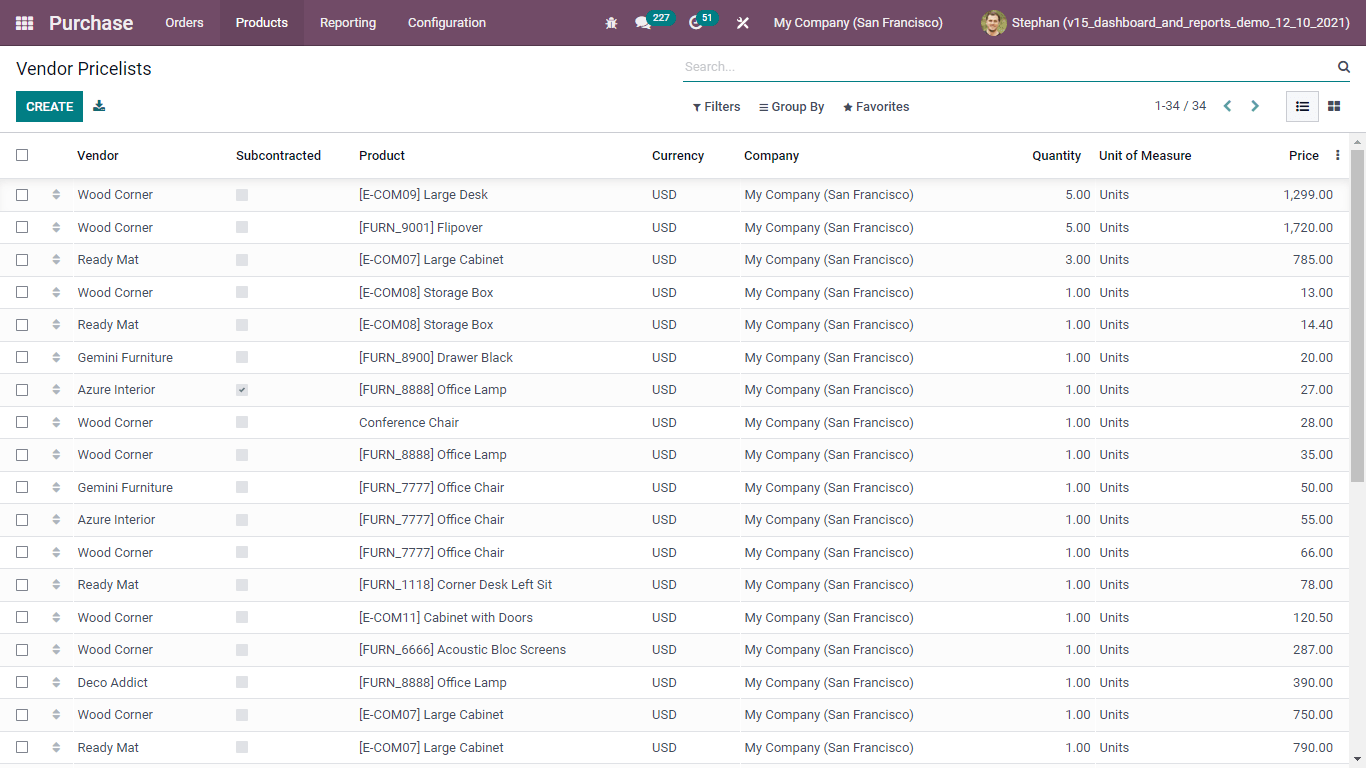Click the drag handle of Cabinet with Doors row

tap(56, 618)
